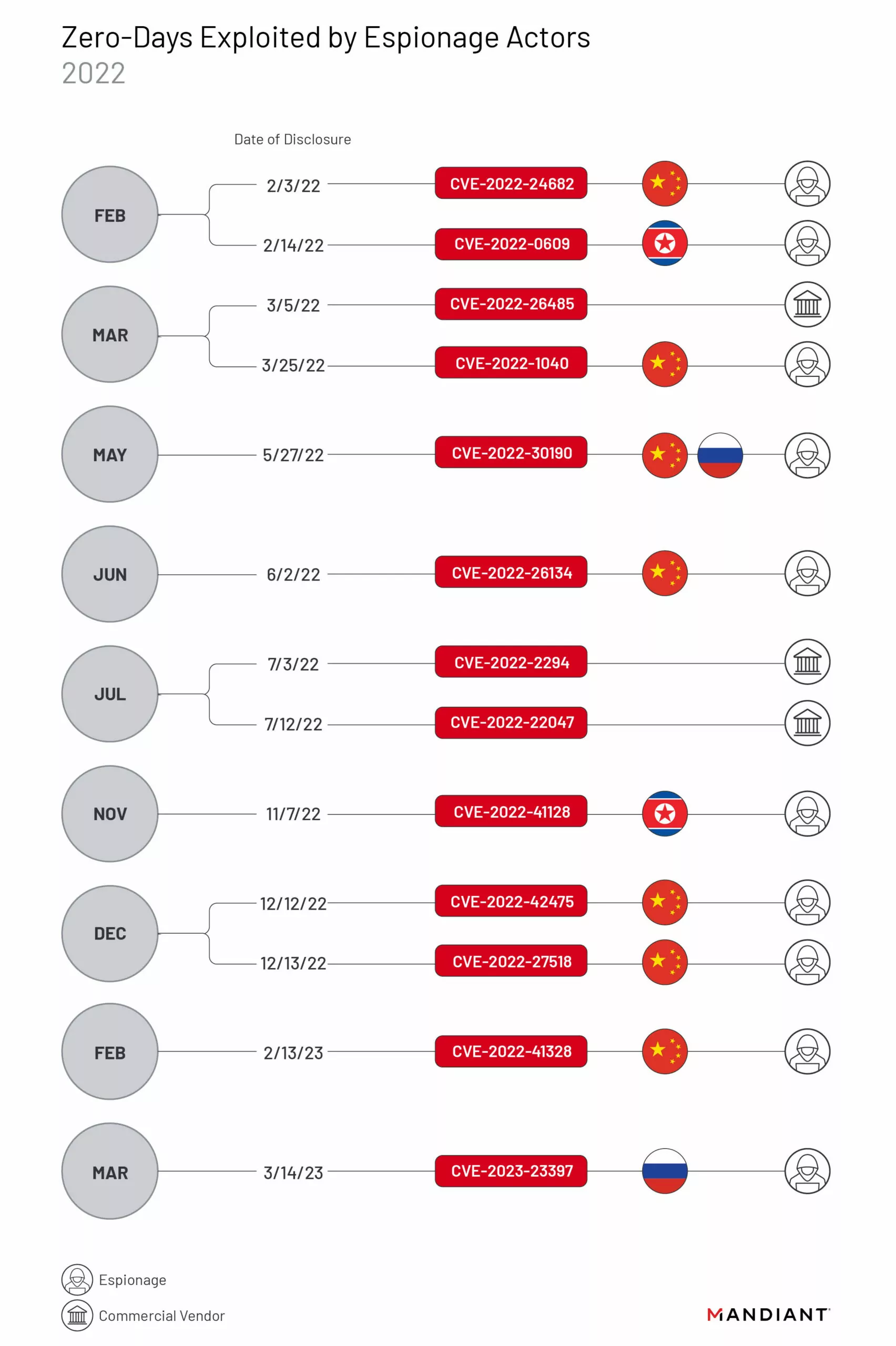This screenshot has height=1346, width=896.
Task: Click the China flag beside CVE-2022-24682
Action: (x=665, y=183)
